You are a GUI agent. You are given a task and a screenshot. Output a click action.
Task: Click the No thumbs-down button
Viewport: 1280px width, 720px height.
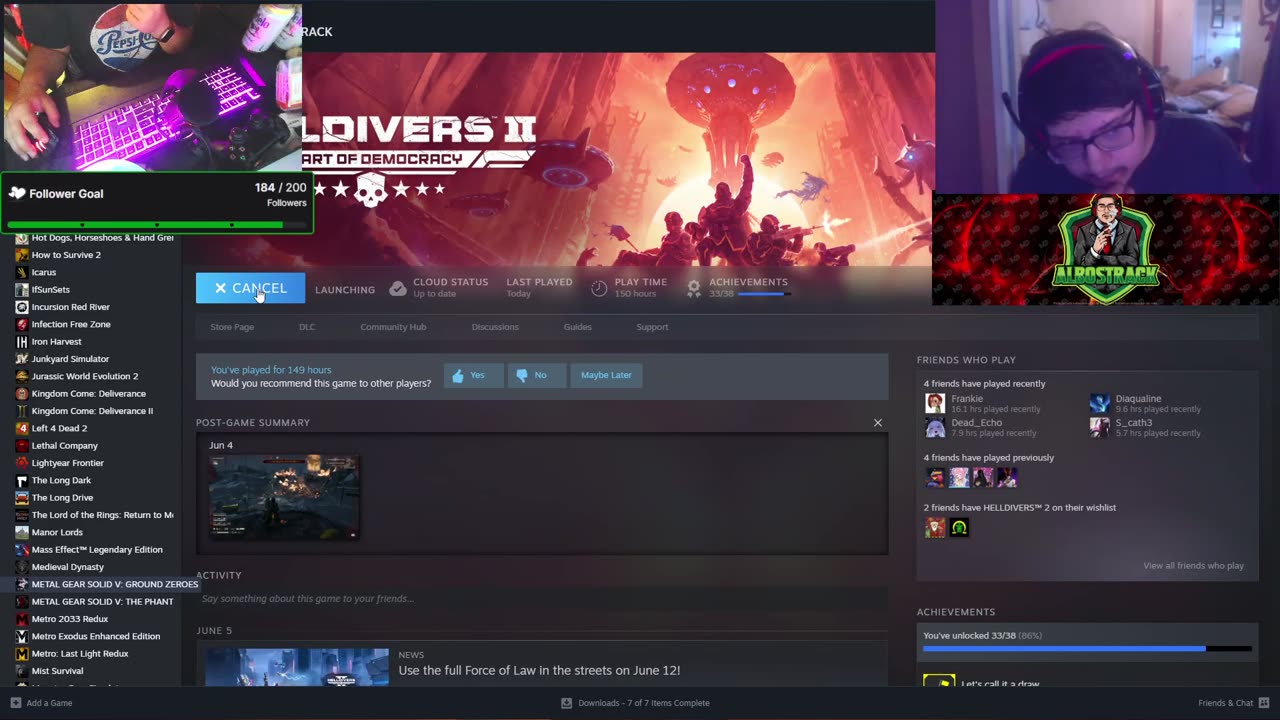[x=536, y=375]
